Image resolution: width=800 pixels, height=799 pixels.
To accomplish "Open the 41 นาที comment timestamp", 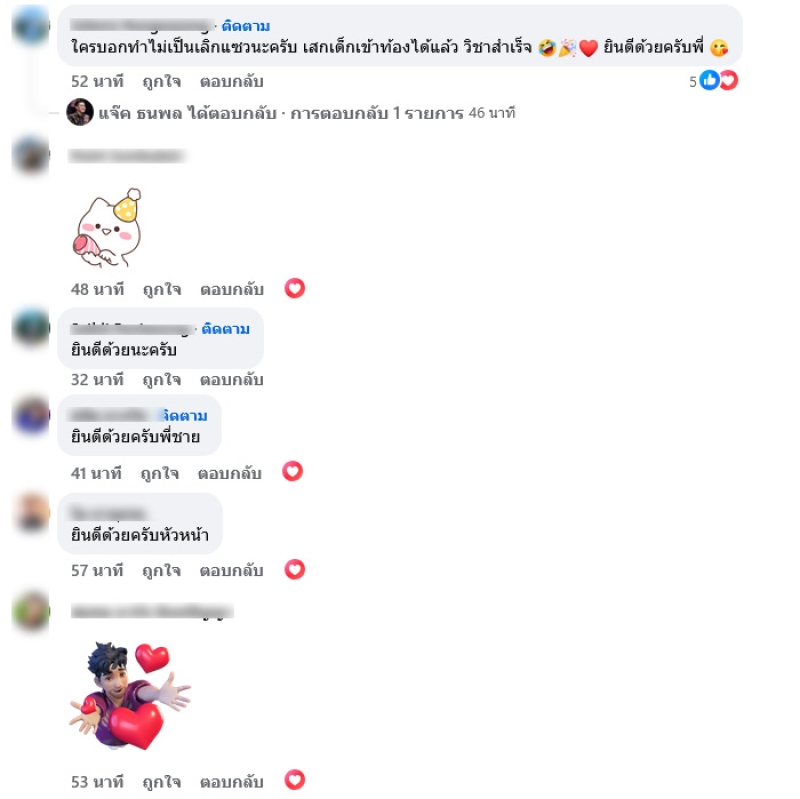I will point(96,473).
